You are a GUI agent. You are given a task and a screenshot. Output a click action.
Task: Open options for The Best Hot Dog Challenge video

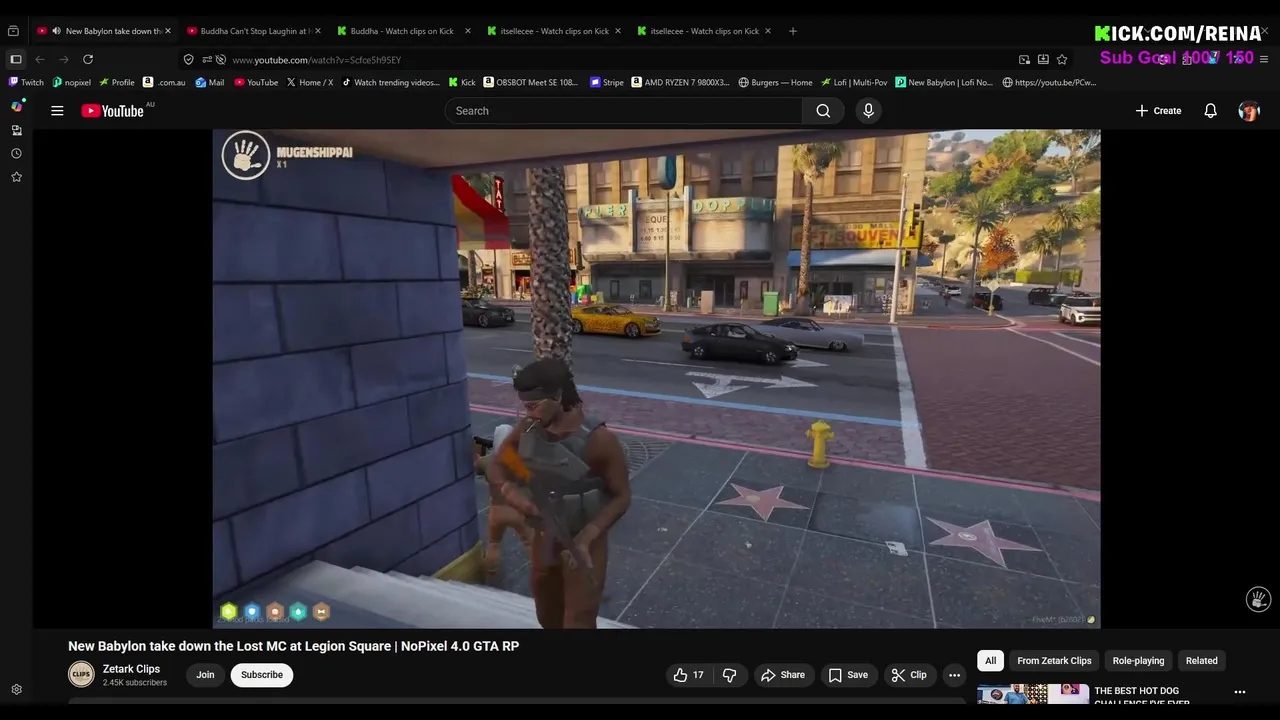[x=1240, y=692]
